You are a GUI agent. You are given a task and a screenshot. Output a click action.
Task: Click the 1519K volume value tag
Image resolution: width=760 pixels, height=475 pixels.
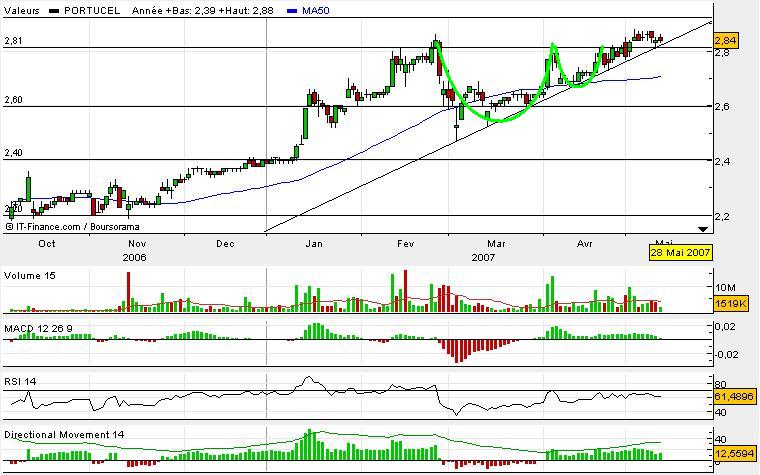(x=731, y=303)
